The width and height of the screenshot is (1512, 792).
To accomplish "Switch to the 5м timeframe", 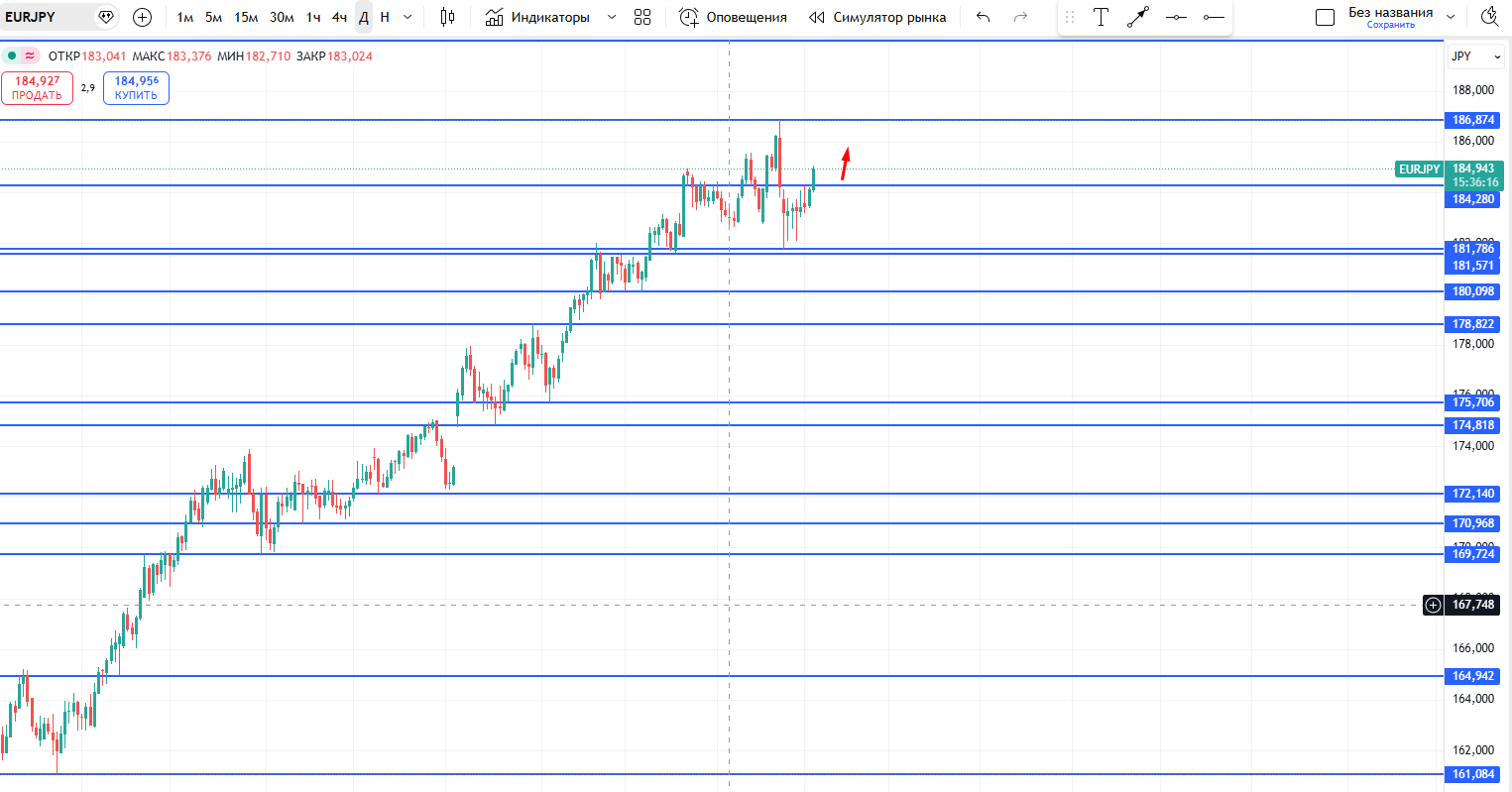I will [x=213, y=17].
